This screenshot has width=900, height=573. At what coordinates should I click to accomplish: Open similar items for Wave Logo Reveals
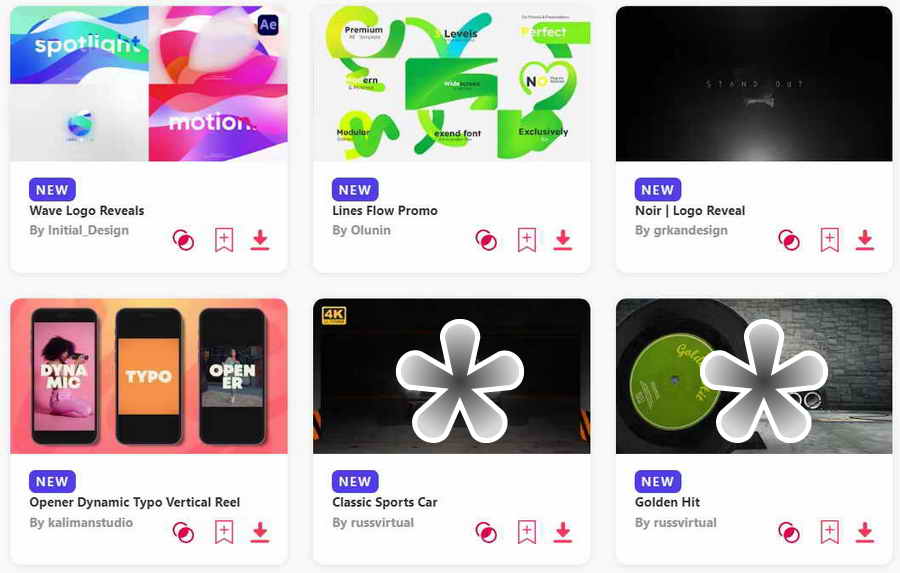pos(183,240)
